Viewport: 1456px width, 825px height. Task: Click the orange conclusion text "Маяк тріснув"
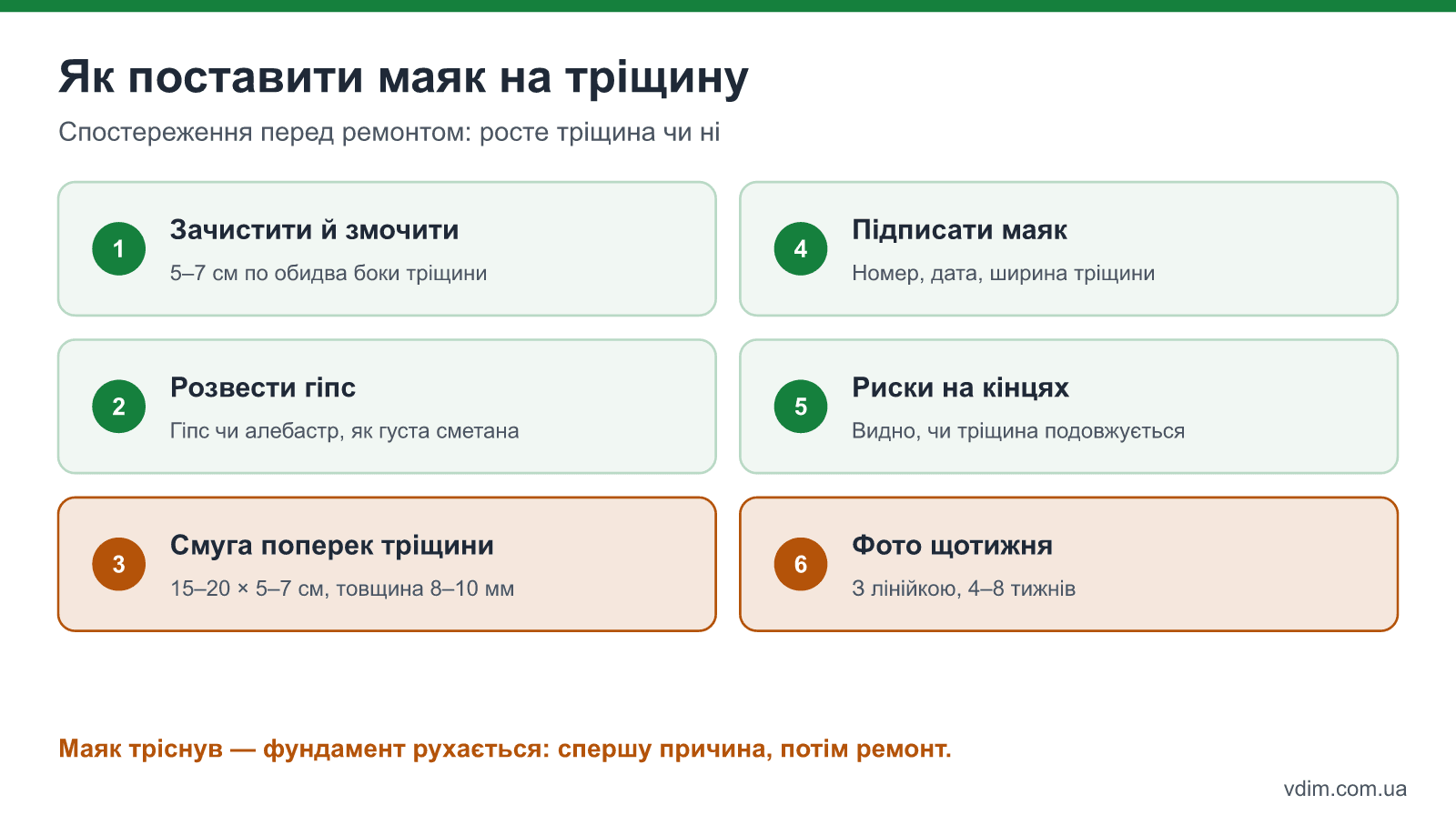point(140,749)
